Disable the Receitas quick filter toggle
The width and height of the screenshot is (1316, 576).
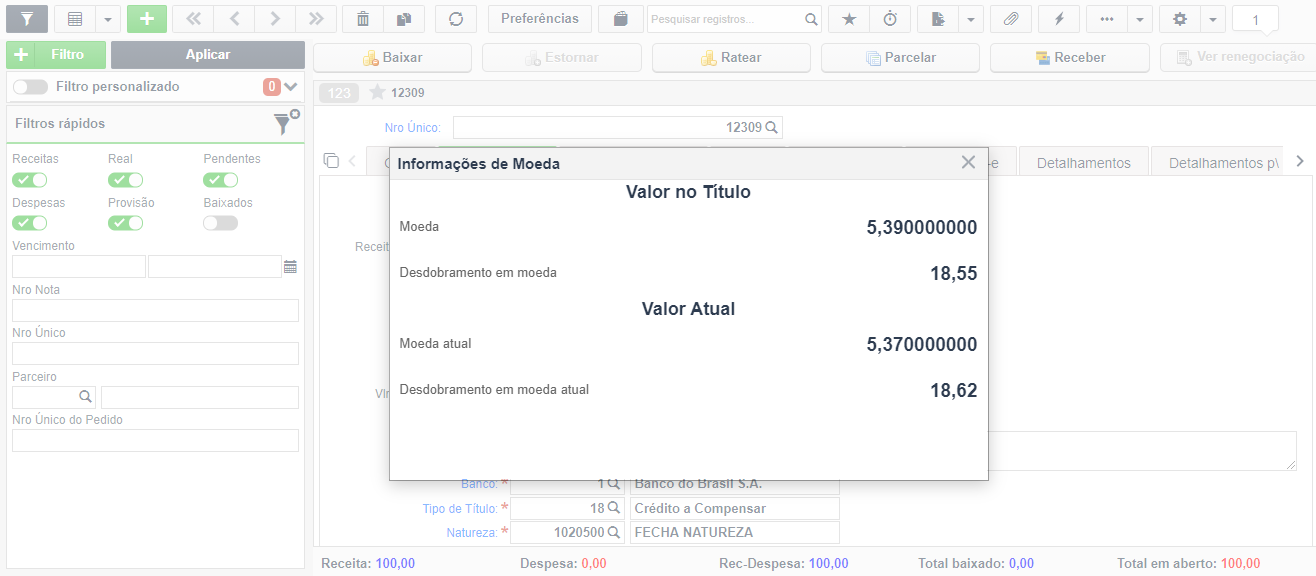30,180
